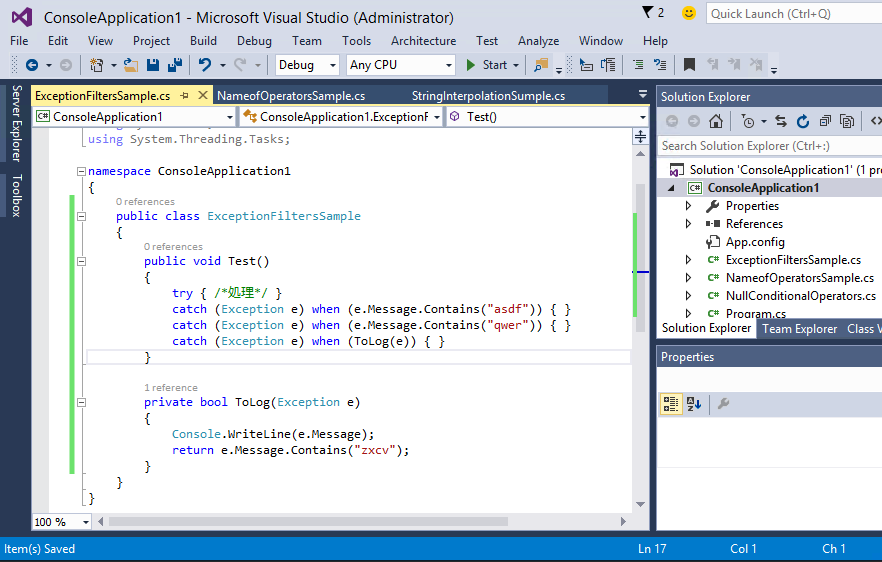Close the ExceptionFiltersSample.cs tab
882x562 pixels.
203,96
